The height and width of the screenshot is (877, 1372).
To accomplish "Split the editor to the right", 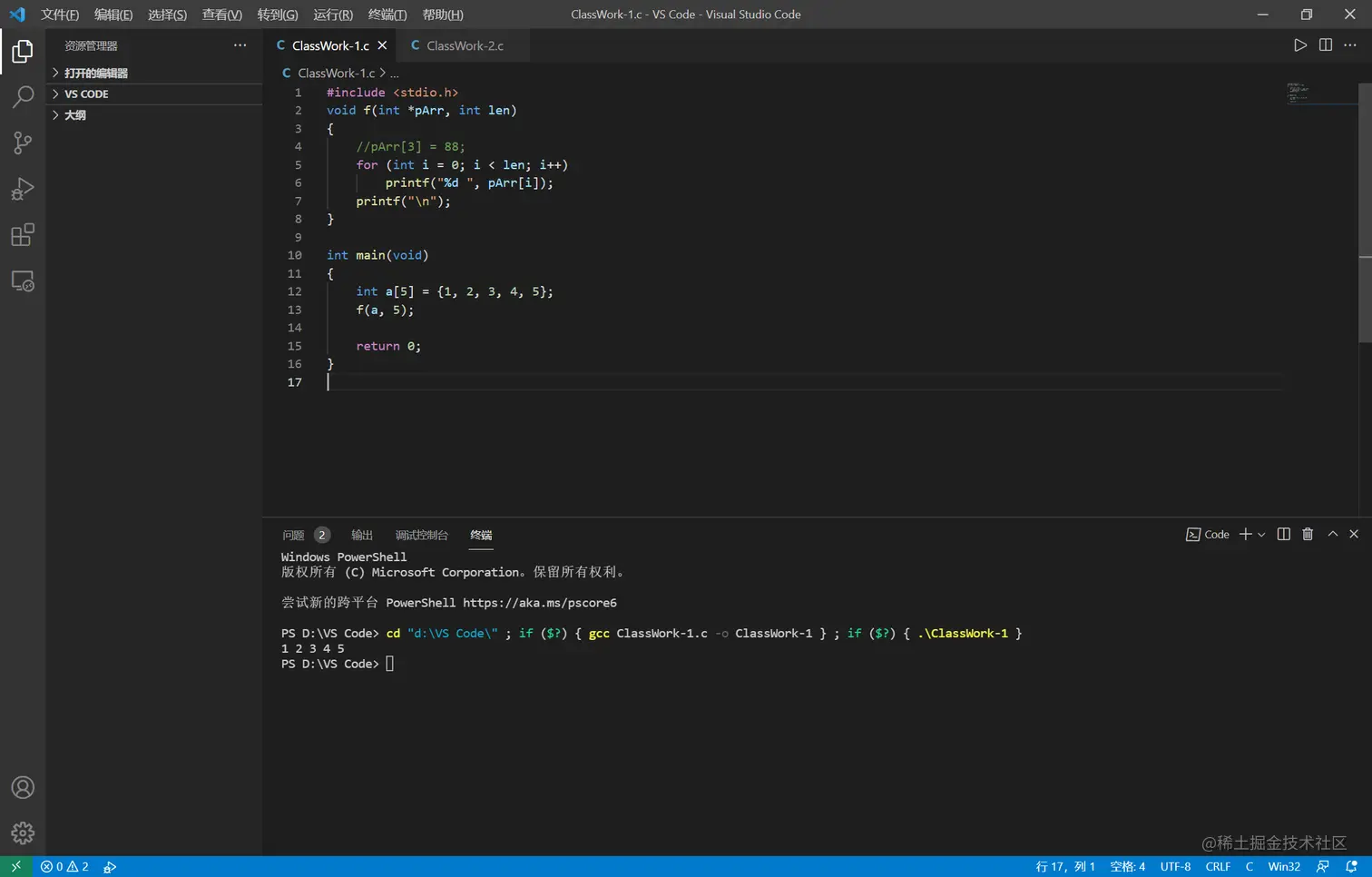I will pyautogui.click(x=1325, y=45).
